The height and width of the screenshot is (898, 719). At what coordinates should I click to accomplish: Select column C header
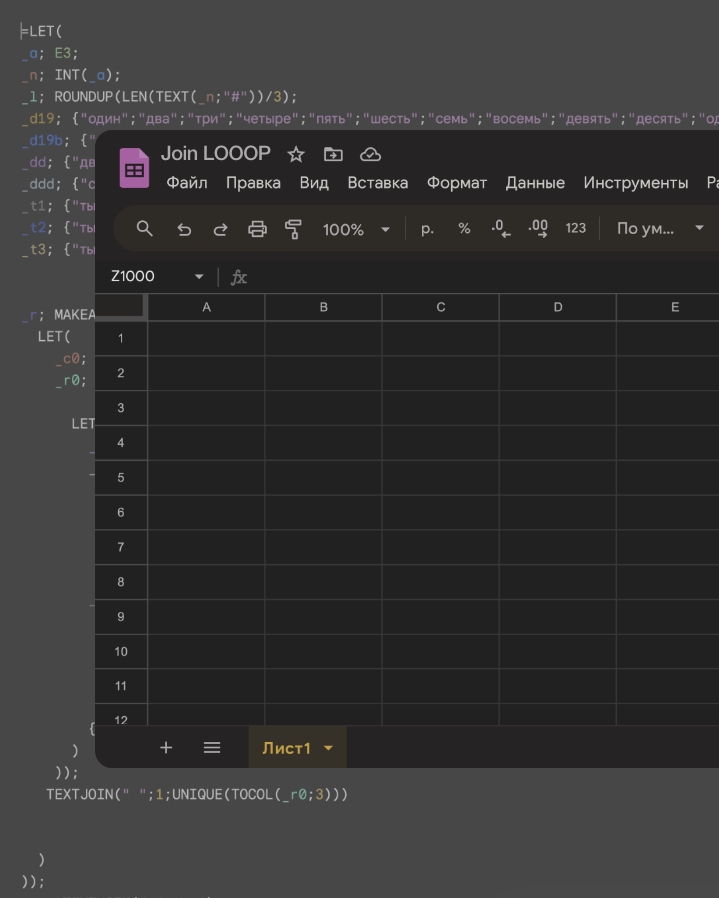pyautogui.click(x=441, y=307)
